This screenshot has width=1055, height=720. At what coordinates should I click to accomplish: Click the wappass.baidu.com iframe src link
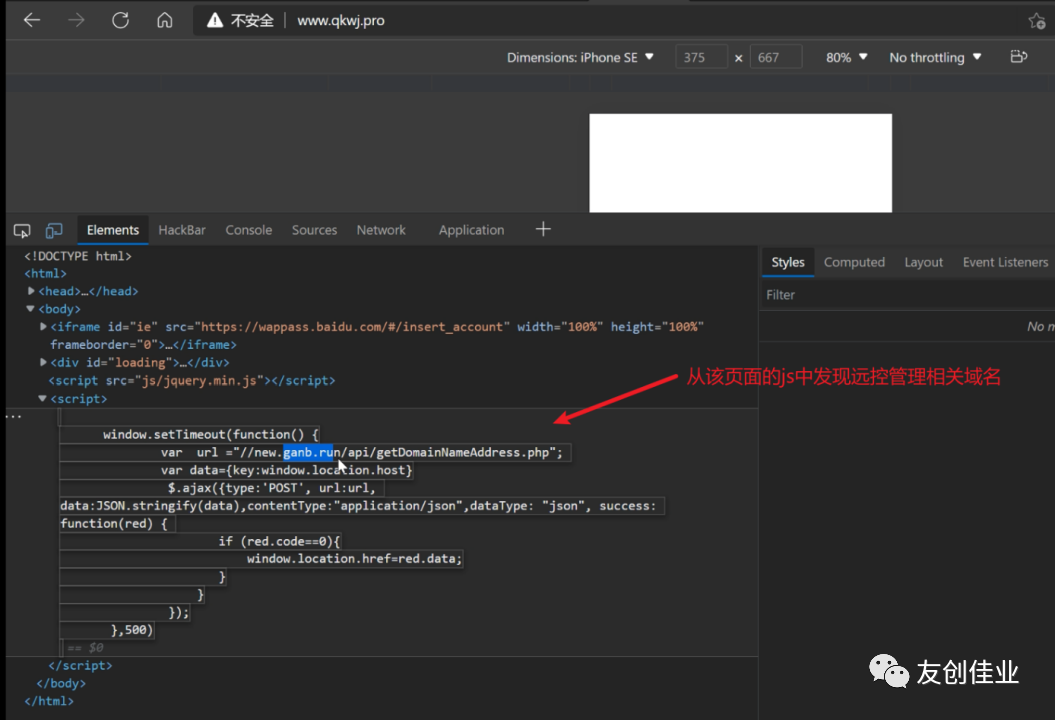(x=352, y=326)
